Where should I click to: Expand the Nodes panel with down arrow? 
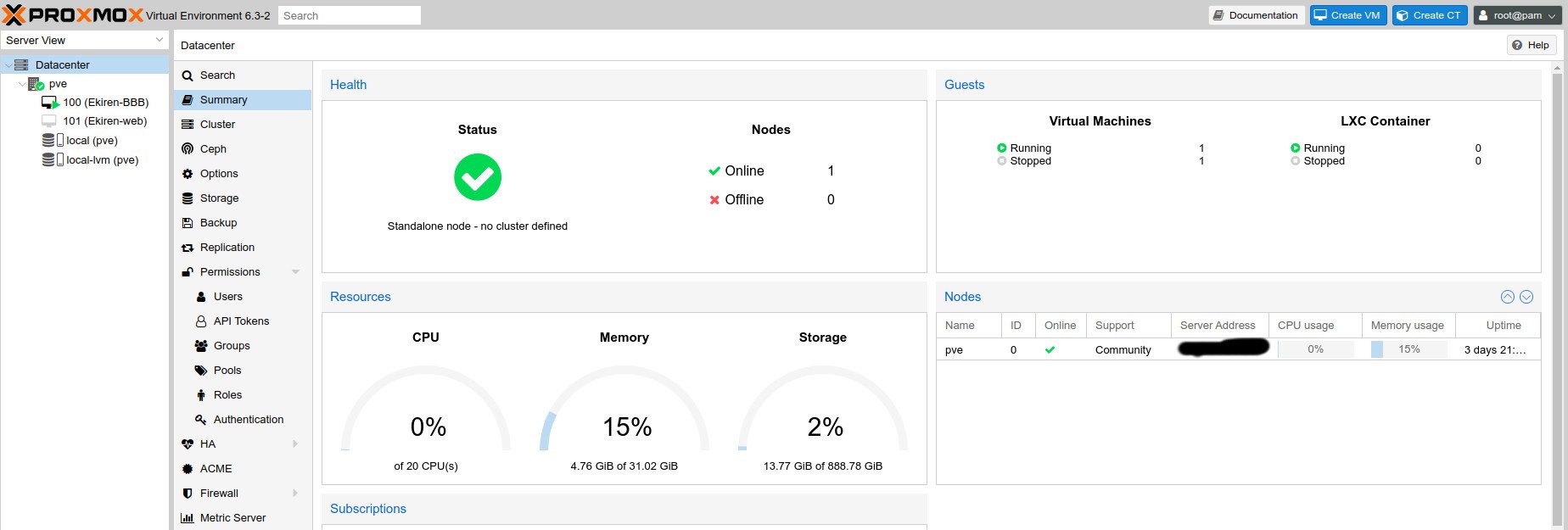1526,297
